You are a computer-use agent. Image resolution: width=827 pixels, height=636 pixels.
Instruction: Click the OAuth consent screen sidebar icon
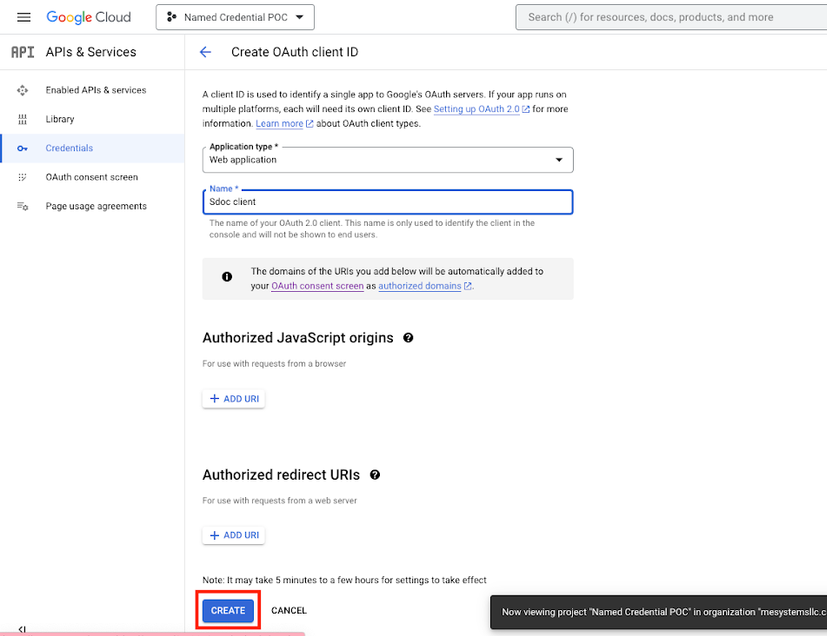(22, 177)
